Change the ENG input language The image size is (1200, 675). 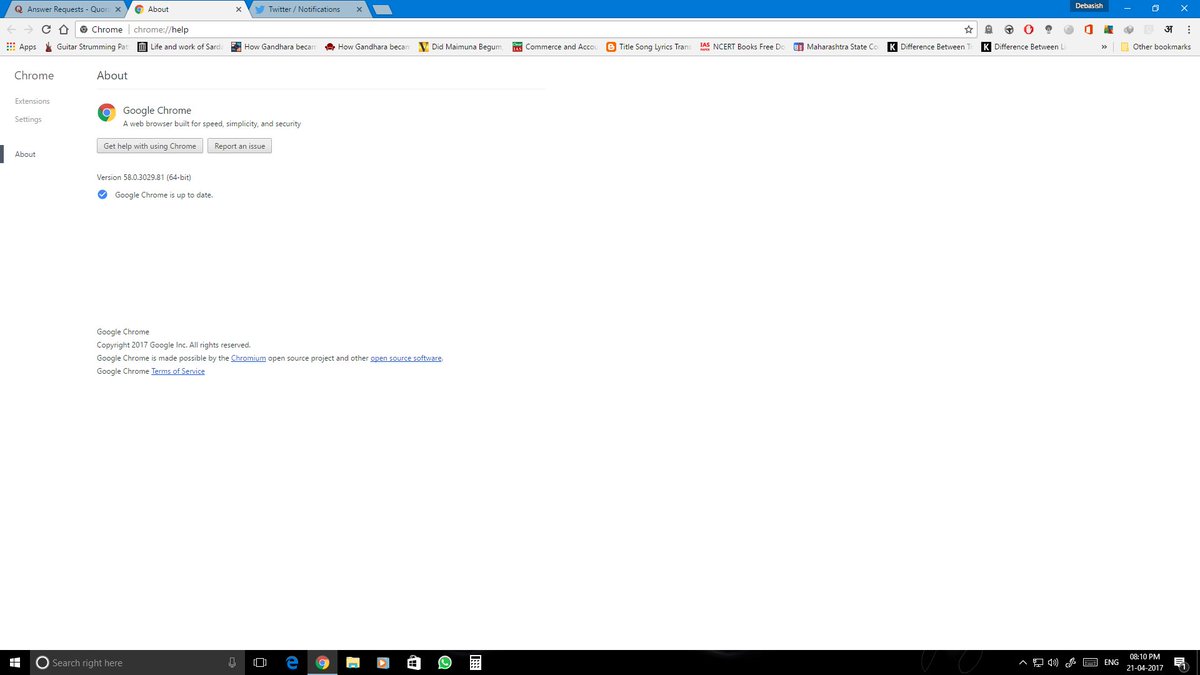tap(1110, 662)
